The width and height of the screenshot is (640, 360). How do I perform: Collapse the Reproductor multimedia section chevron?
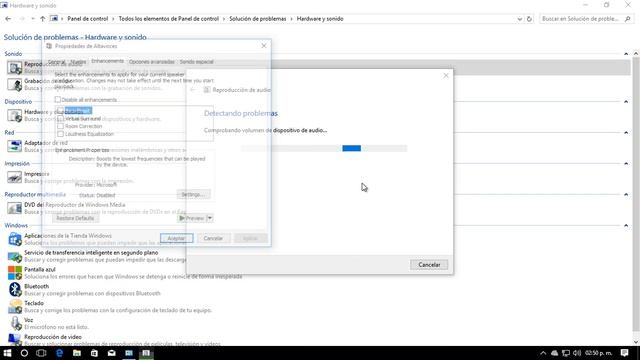(x=626, y=195)
